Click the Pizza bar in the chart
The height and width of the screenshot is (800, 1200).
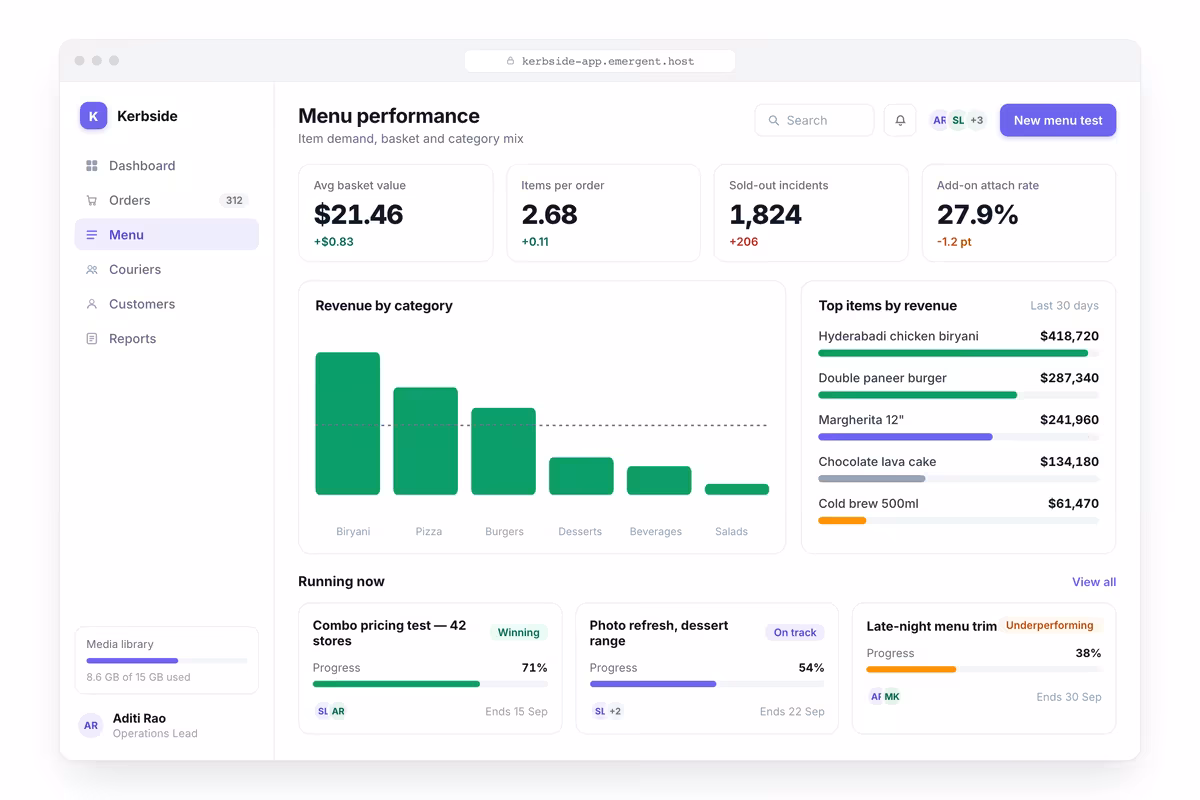click(426, 441)
